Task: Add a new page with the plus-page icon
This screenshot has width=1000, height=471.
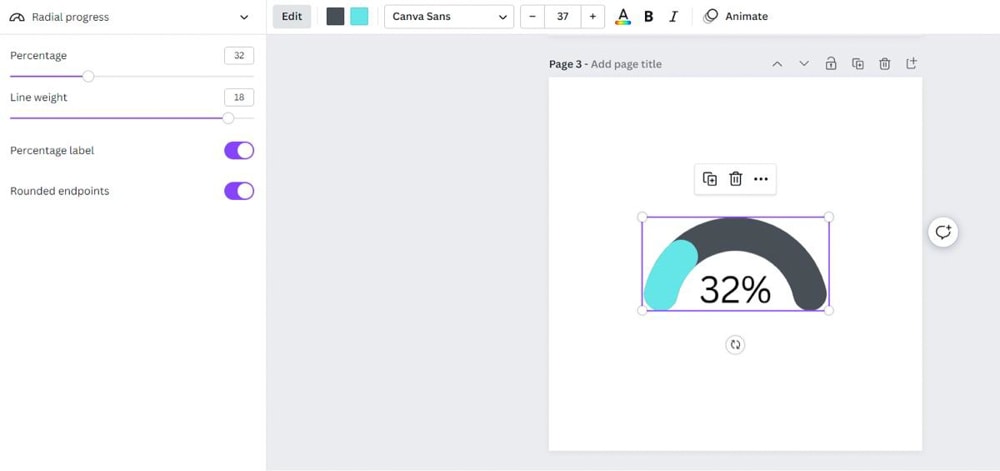Action: [x=911, y=63]
